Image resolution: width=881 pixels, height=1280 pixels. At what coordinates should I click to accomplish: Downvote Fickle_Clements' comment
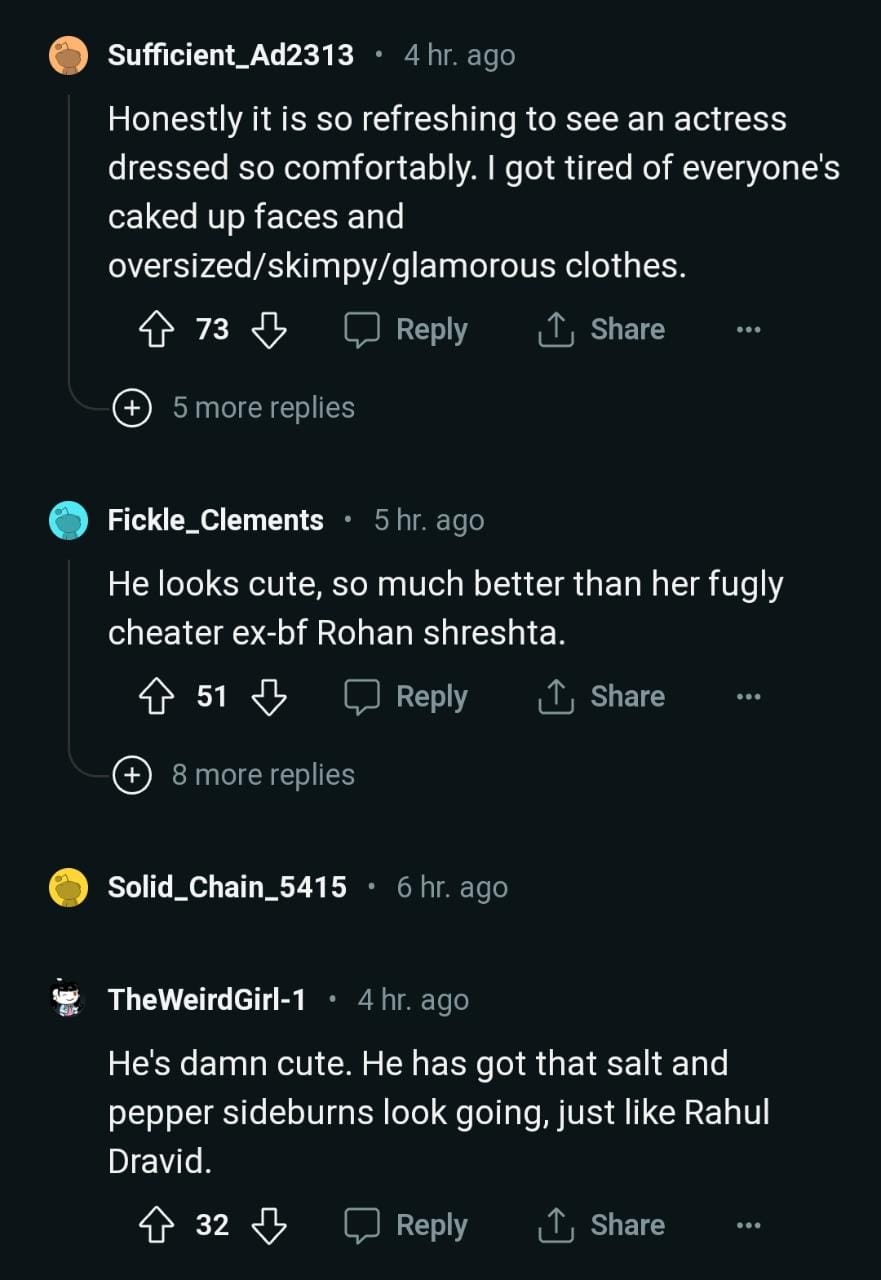268,697
